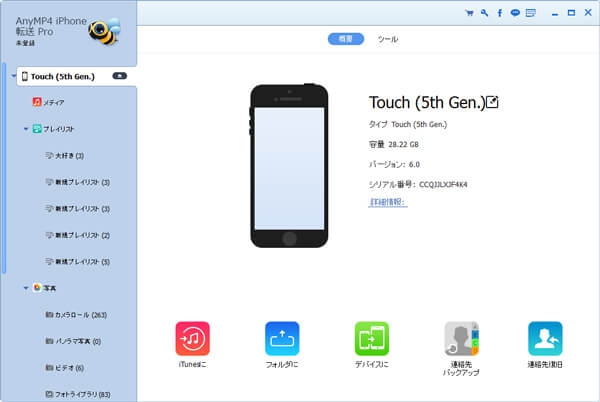Image resolution: width=600 pixels, height=402 pixels.
Task: Select メディア in the sidebar
Action: 53,102
